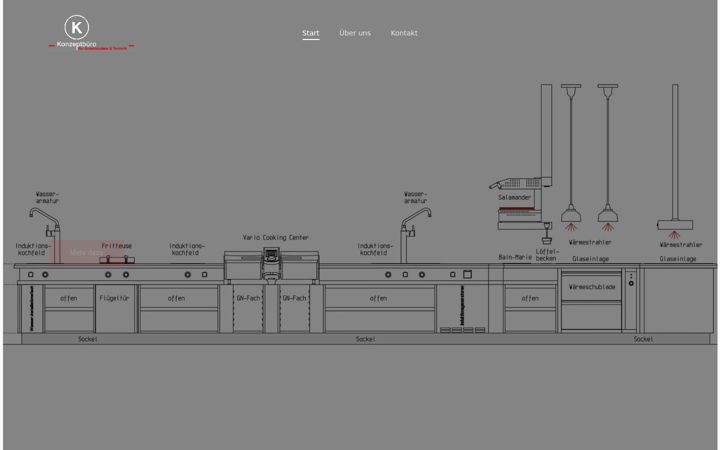Viewport: 720px width, 450px height.
Task: Select the Vario Cooking Center unit
Action: (x=271, y=265)
